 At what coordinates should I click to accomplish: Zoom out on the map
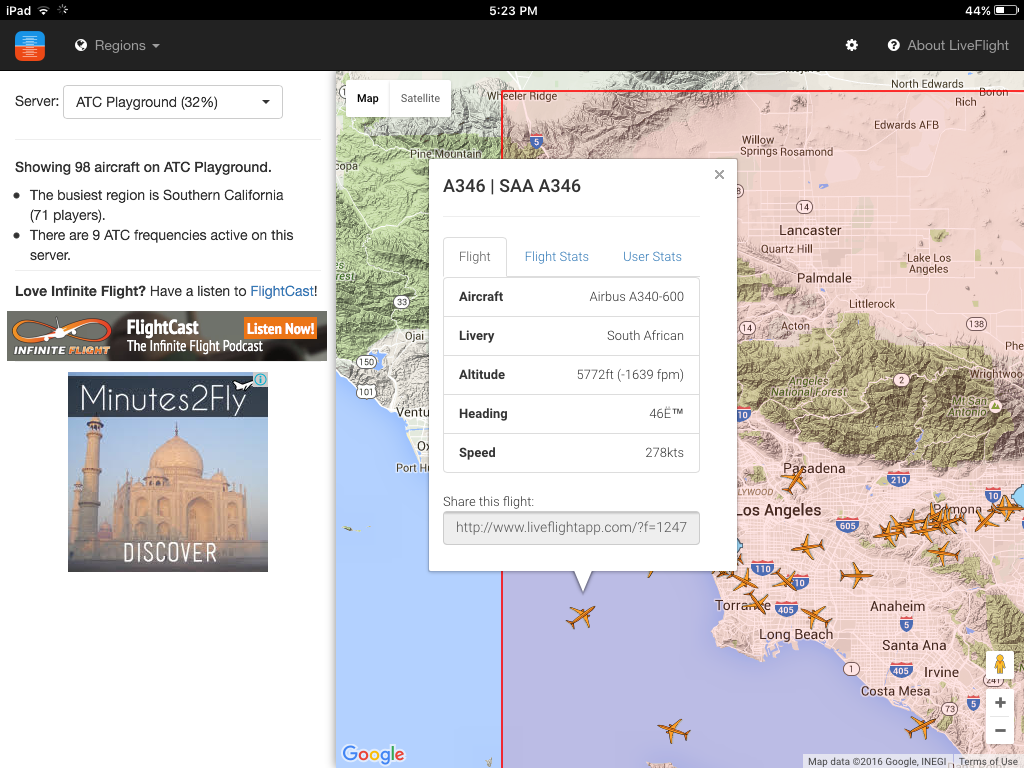[x=1000, y=730]
